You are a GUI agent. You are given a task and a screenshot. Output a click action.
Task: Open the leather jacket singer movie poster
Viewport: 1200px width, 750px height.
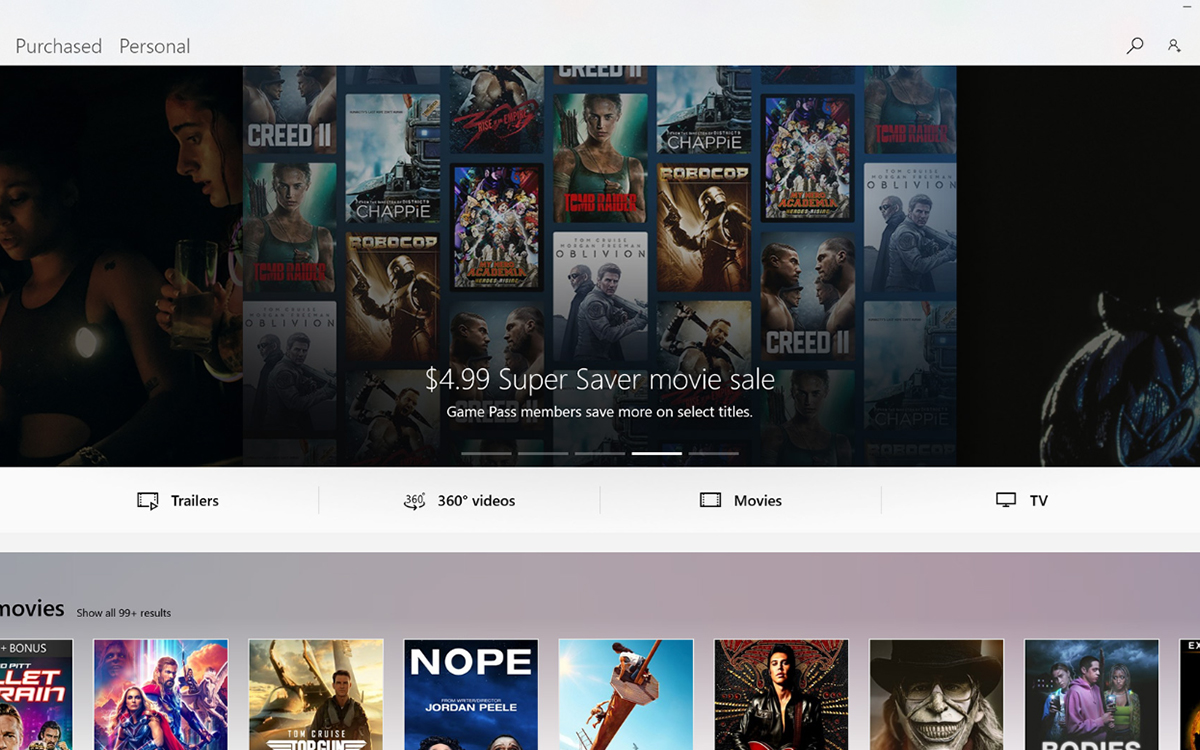[x=781, y=695]
